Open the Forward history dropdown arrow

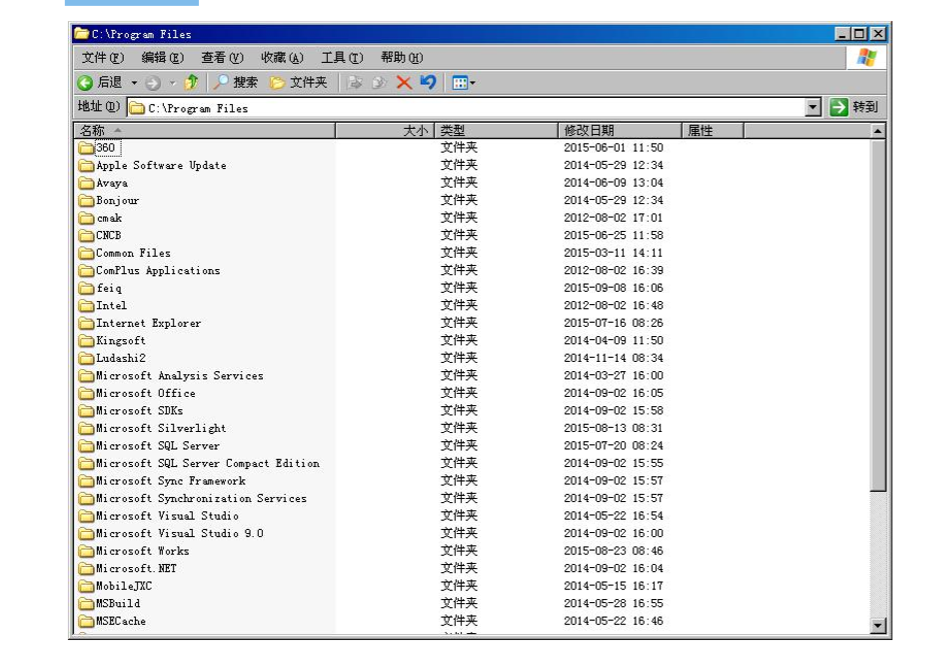tap(172, 83)
